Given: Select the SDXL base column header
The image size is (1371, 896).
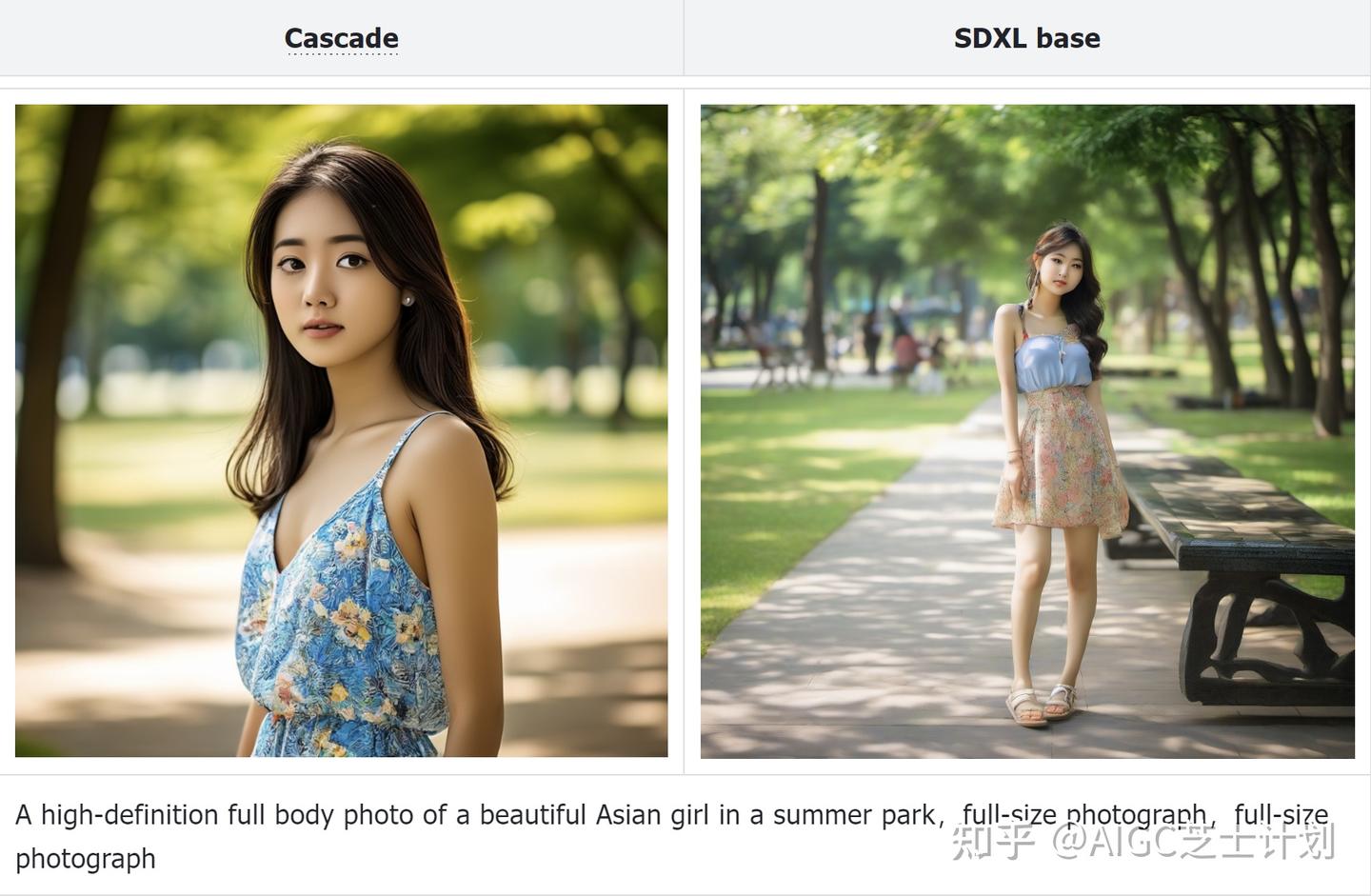Looking at the screenshot, I should 1026,38.
